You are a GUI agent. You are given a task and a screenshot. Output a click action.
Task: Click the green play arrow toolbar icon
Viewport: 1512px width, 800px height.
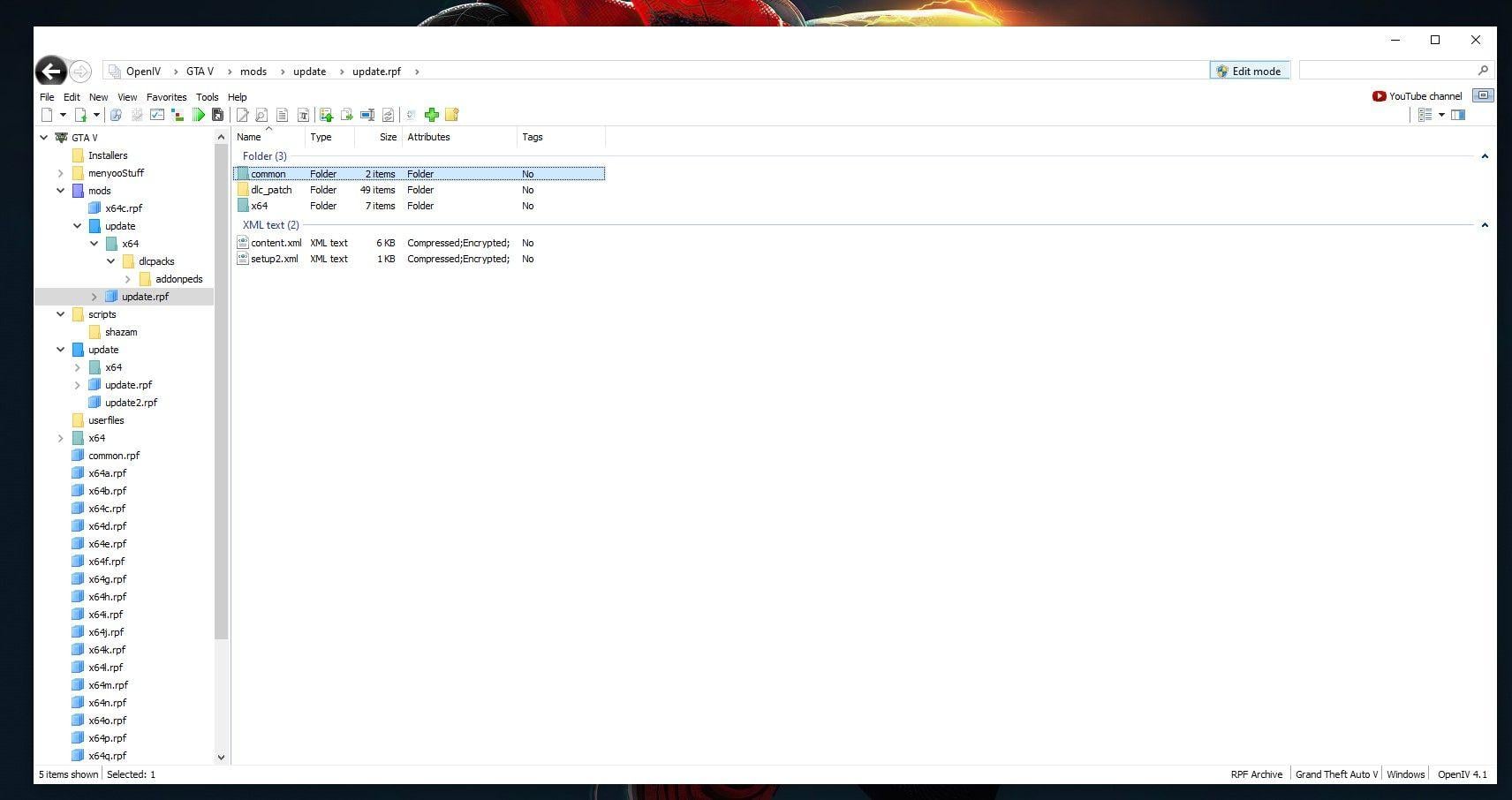tap(199, 115)
